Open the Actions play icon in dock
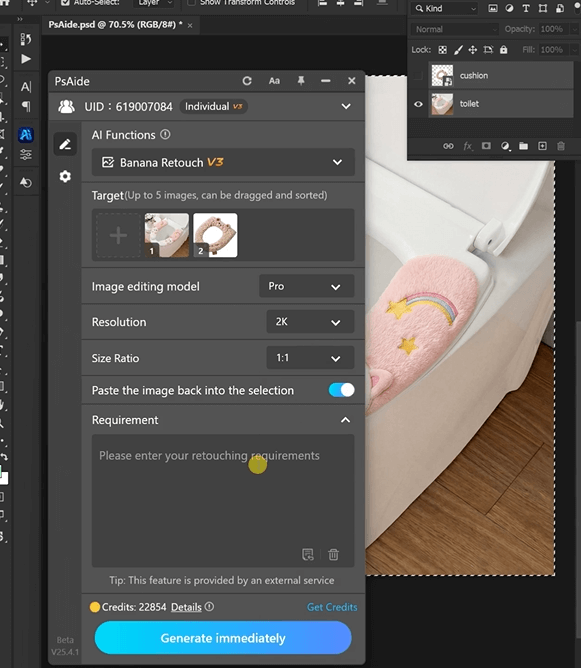 click(x=26, y=59)
